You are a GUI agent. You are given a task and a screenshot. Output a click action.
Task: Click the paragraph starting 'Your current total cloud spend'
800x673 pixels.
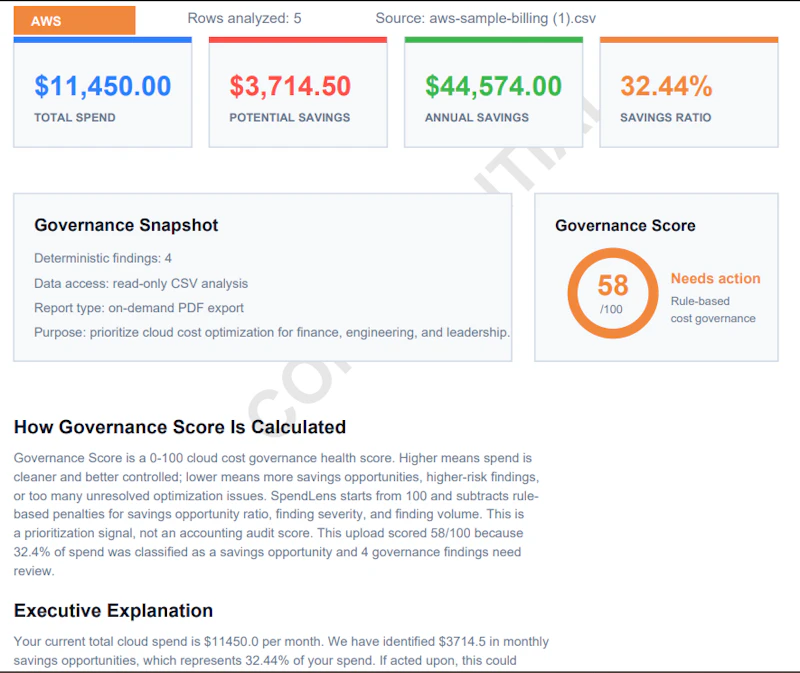(281, 651)
